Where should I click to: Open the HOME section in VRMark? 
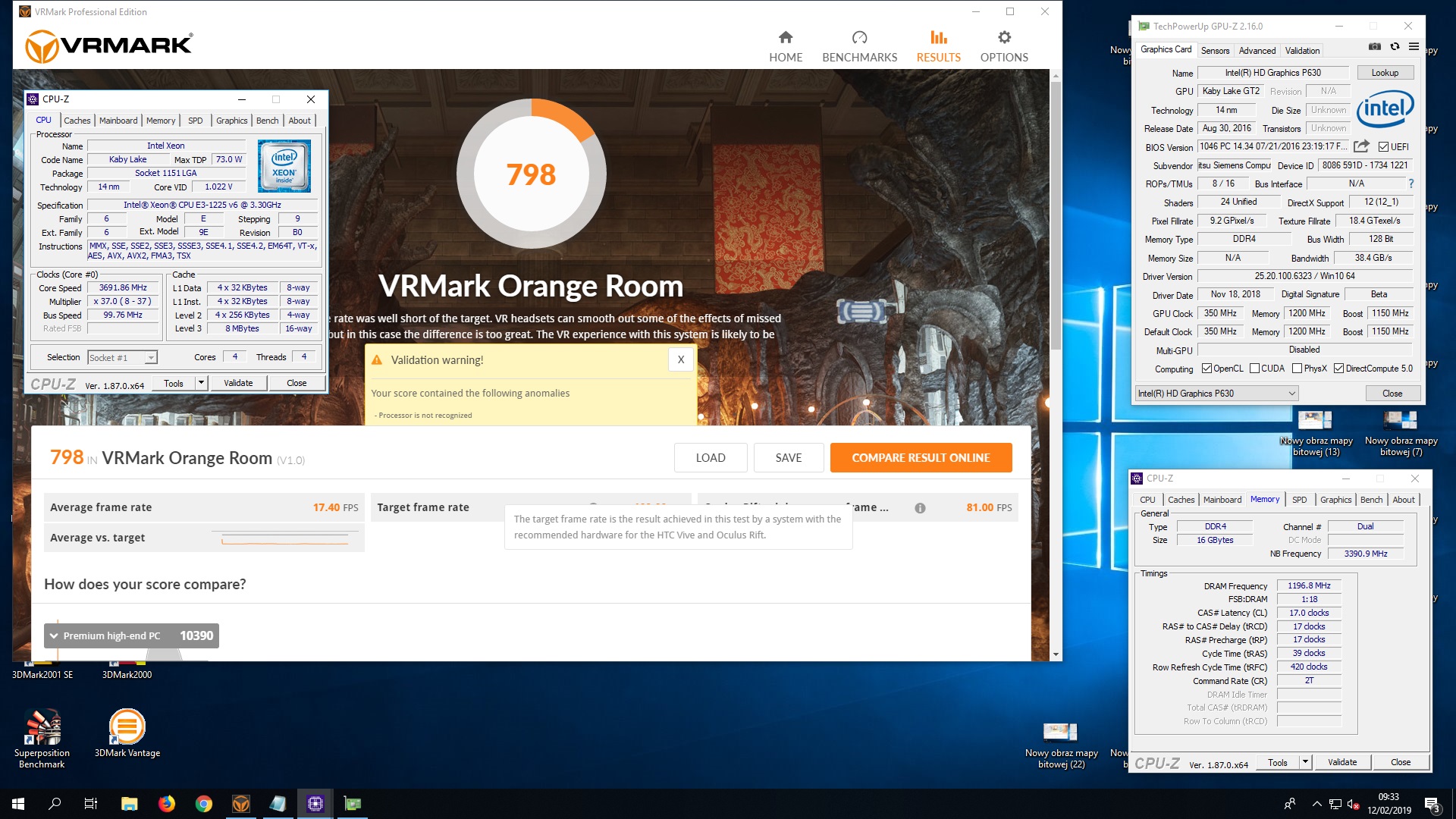click(x=786, y=46)
